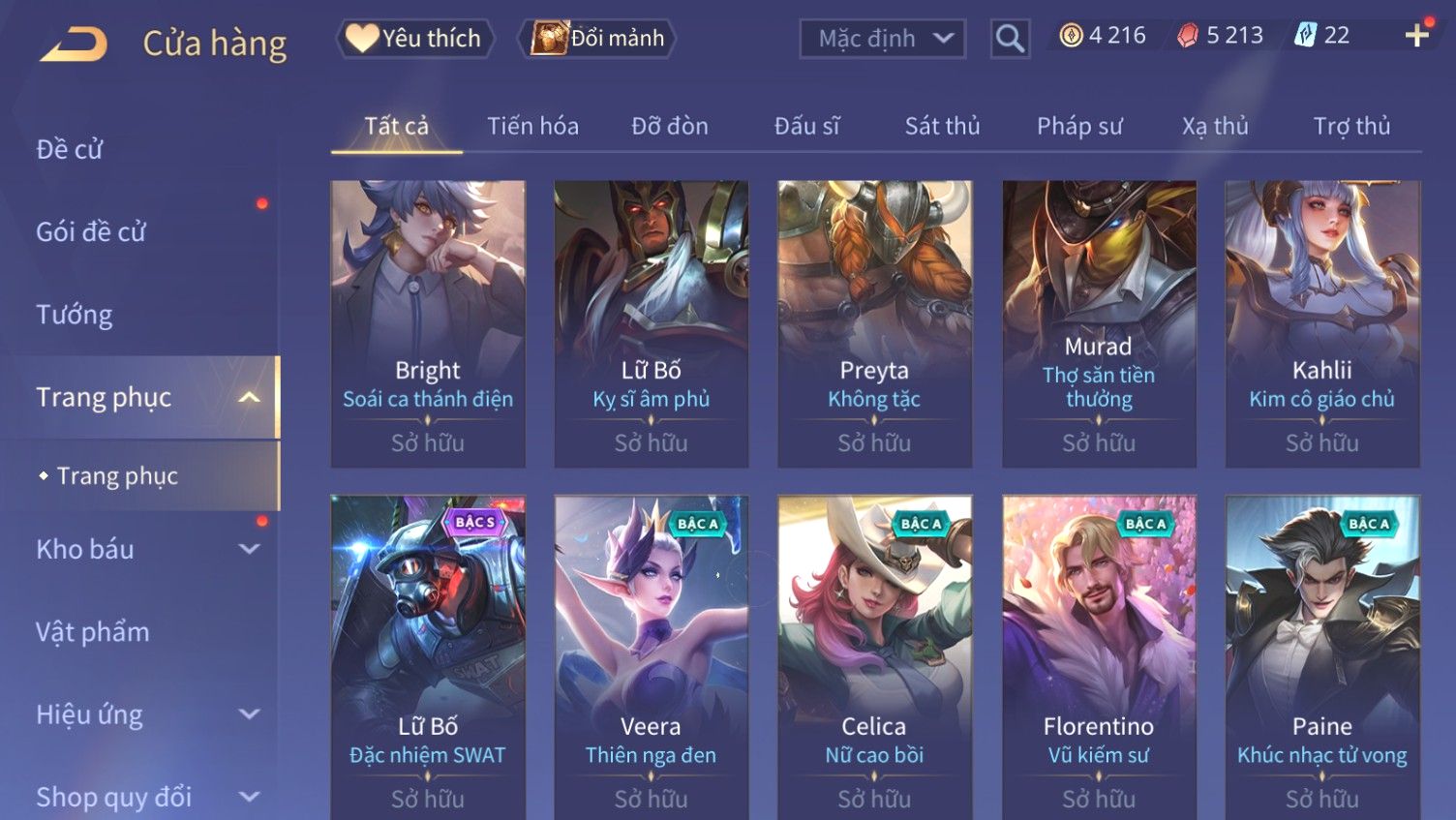This screenshot has width=1456, height=820.
Task: Select the Veera Thiên nga đen skin card
Action: click(651, 658)
